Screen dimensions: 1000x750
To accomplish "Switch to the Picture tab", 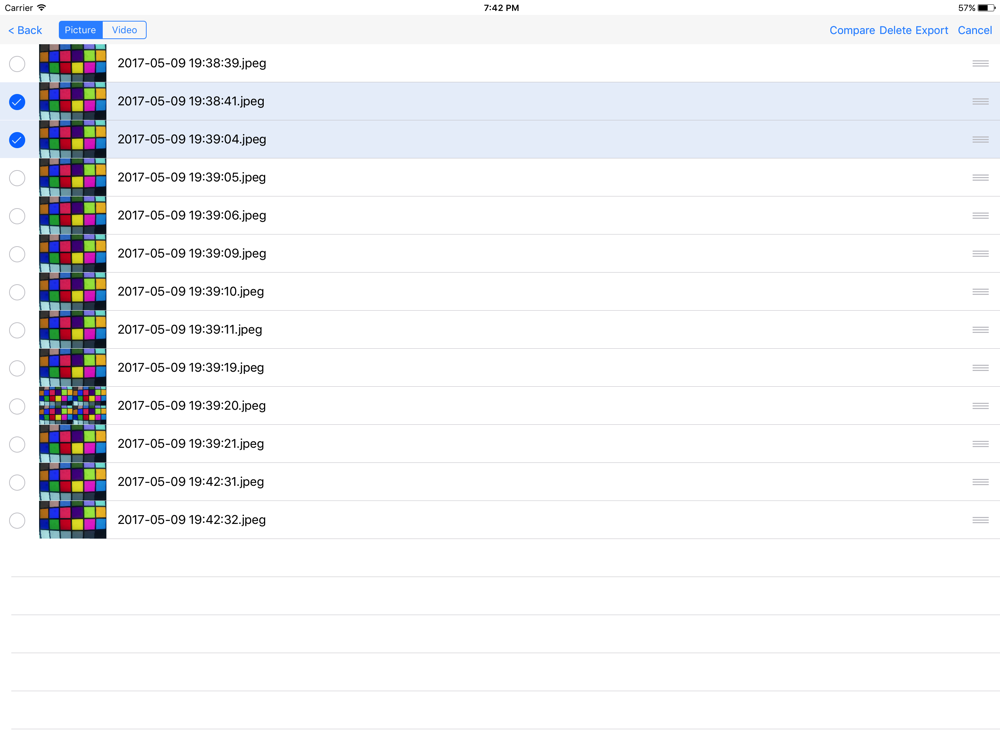I will pyautogui.click(x=80, y=30).
